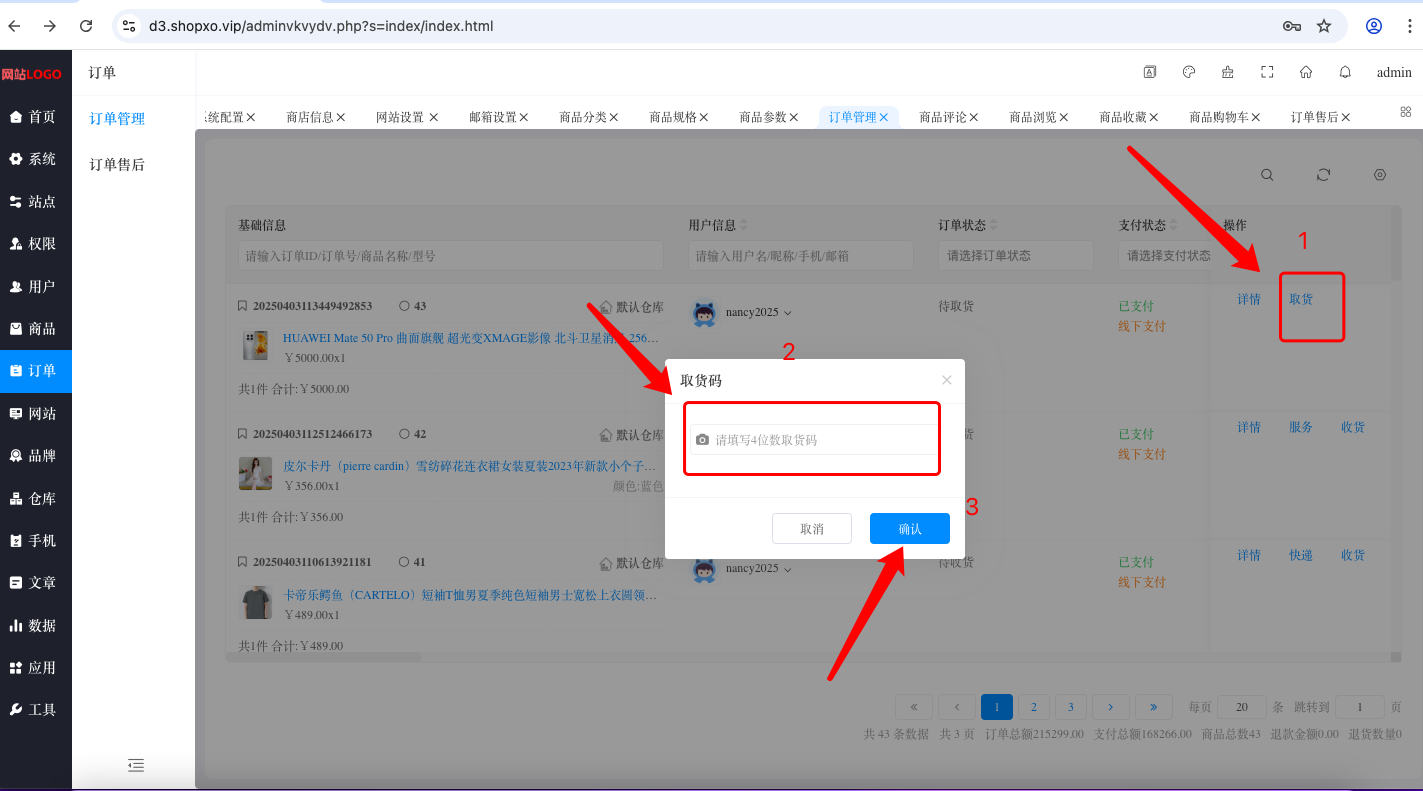The image size is (1423, 791).
Task: Click the 4位数取货码 input field
Action: pyautogui.click(x=814, y=440)
